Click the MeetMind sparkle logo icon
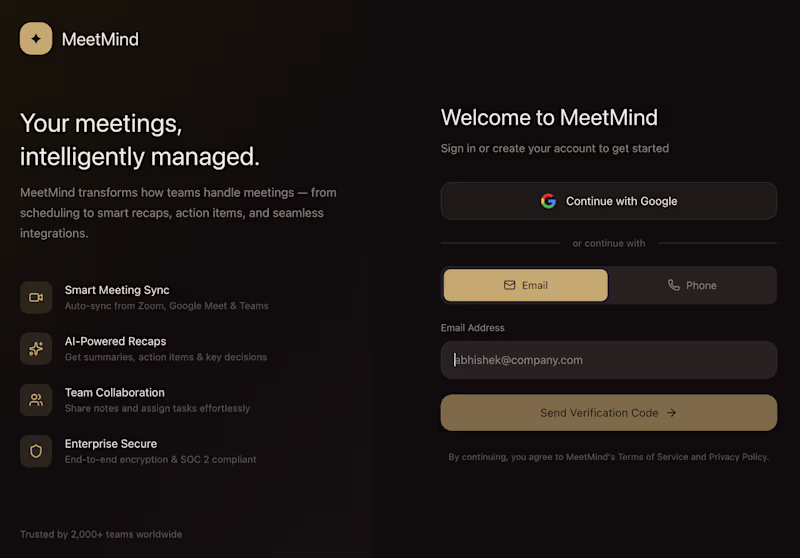Viewport: 800px width, 558px height. coord(36,39)
